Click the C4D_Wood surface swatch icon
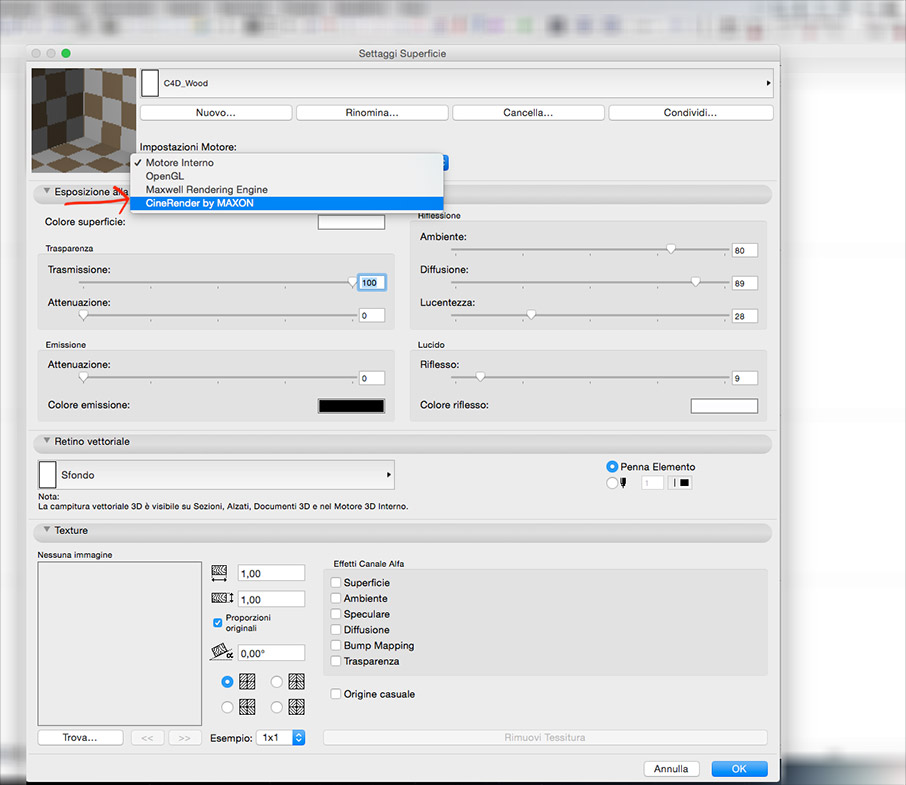 [x=150, y=83]
